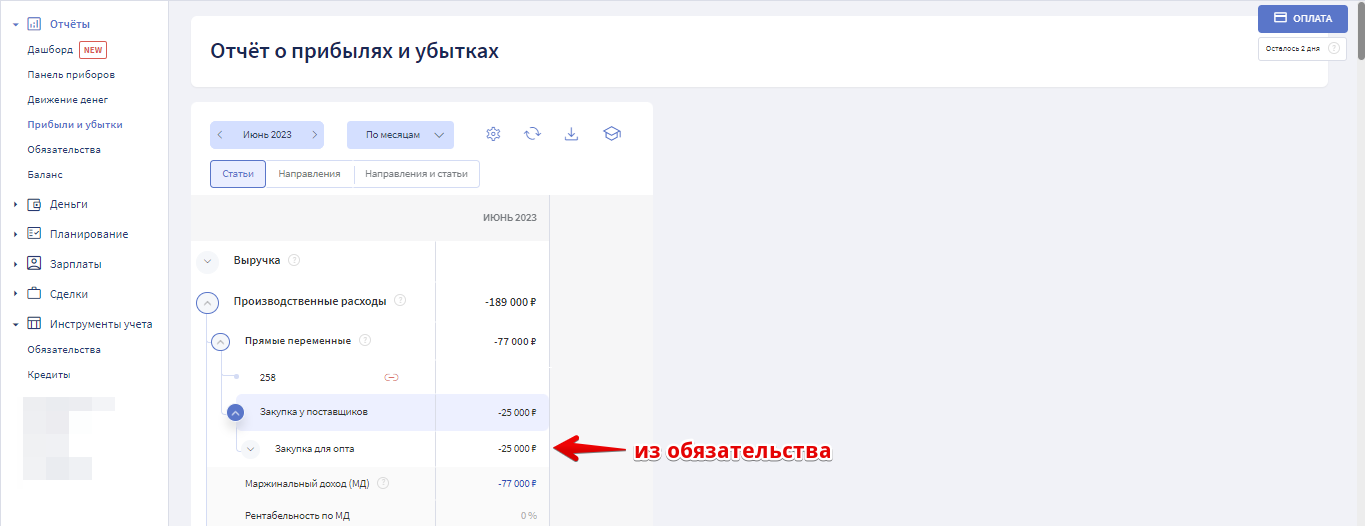Open Кредиты in the sidebar

point(49,375)
